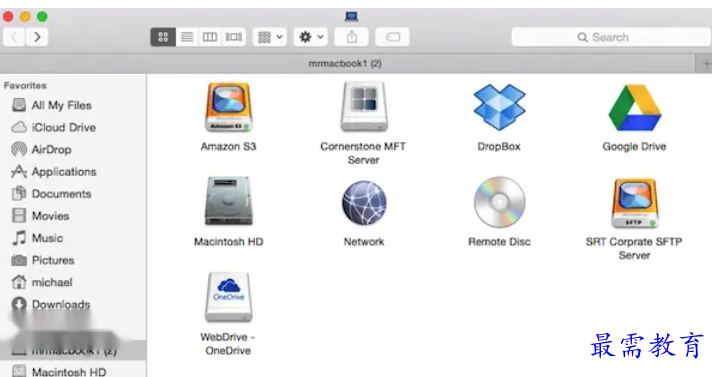Open the Amazon S3 drive icon

pos(228,107)
